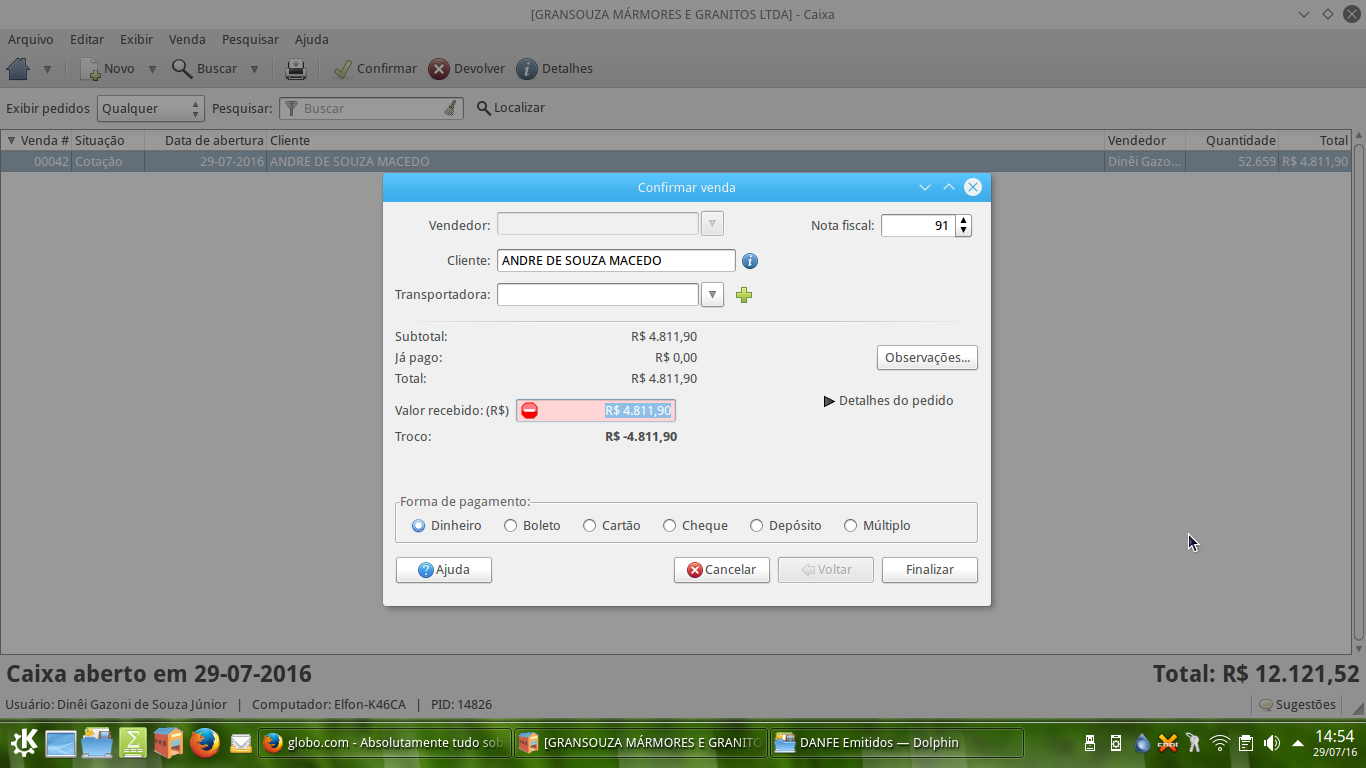Click the Cliente name field

tap(616, 260)
